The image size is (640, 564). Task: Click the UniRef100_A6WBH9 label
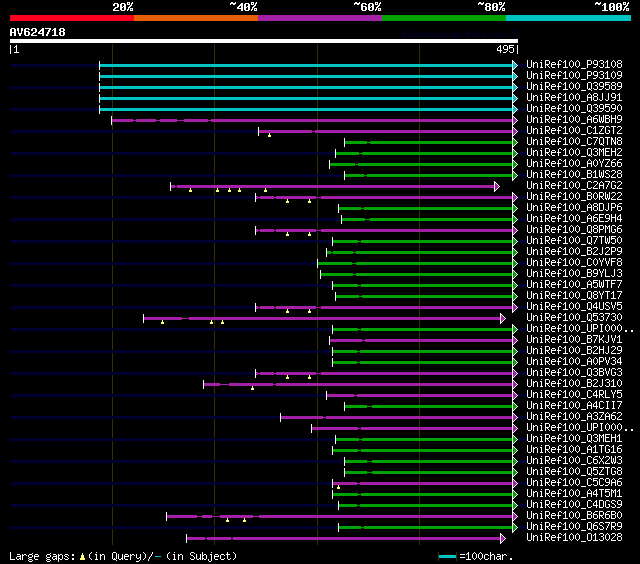574,120
